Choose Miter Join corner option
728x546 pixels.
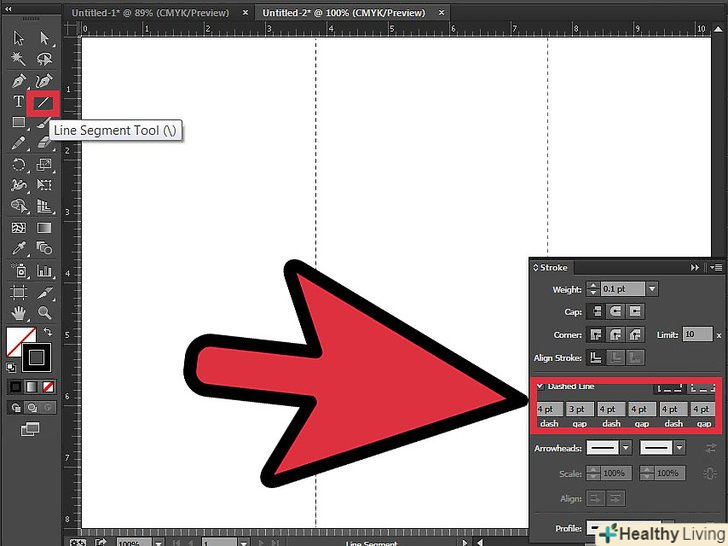pos(596,334)
